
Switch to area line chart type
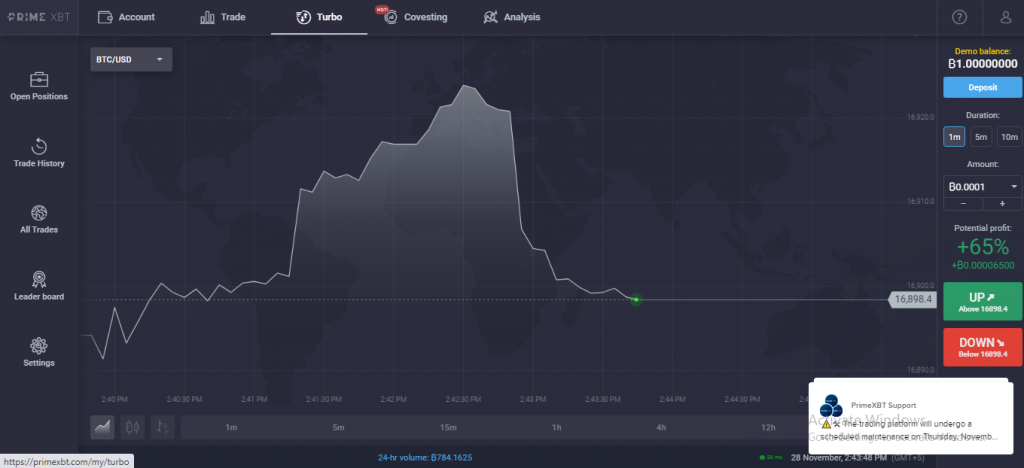coord(103,428)
